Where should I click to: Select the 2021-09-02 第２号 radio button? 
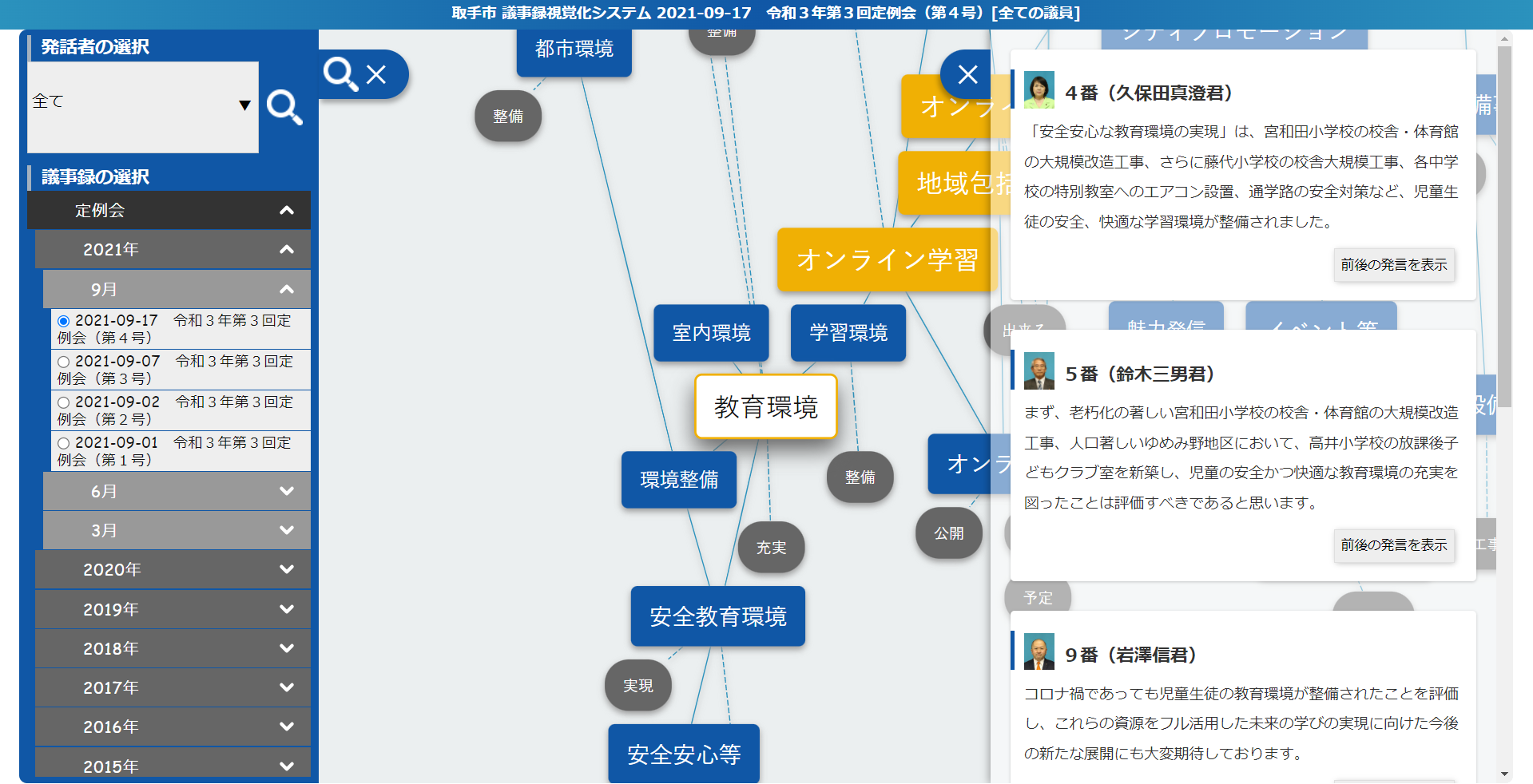(64, 402)
